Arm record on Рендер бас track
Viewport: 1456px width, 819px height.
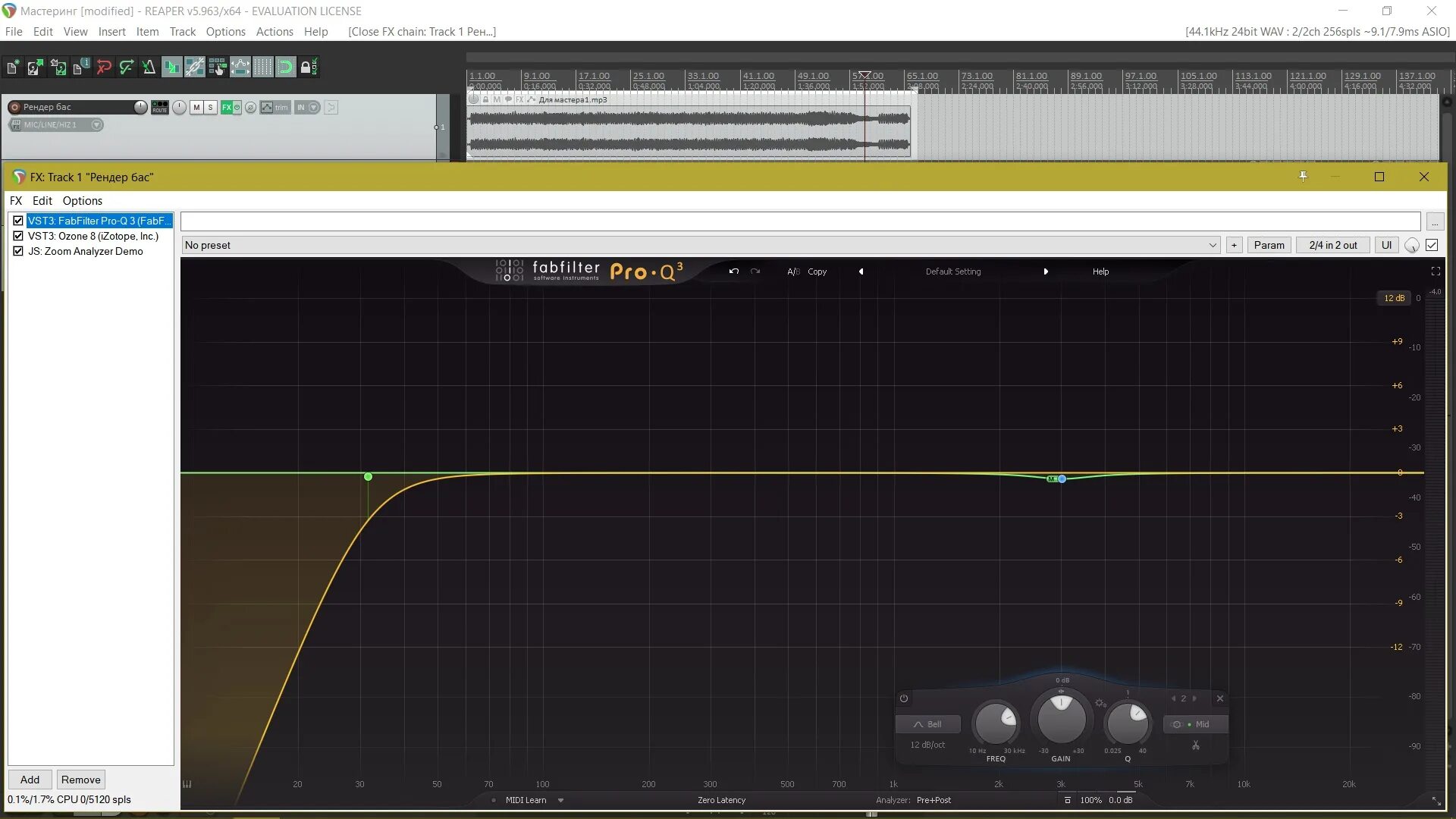click(x=14, y=108)
